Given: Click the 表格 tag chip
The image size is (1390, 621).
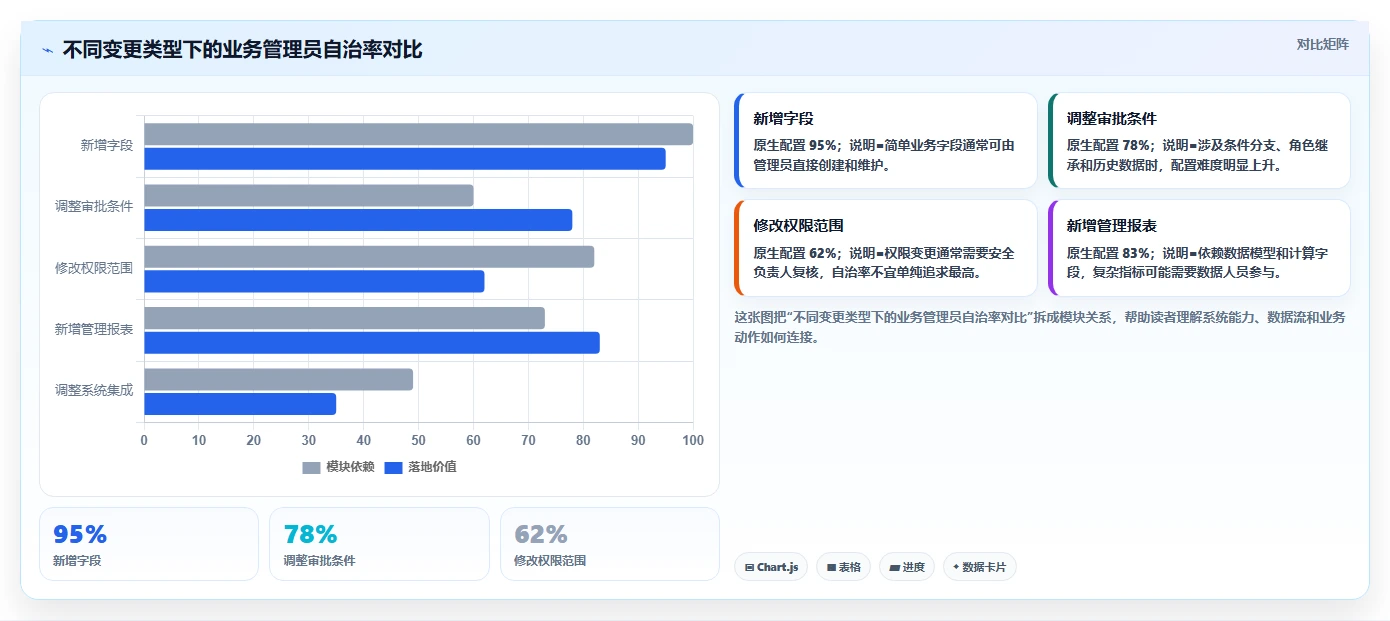Looking at the screenshot, I should (x=844, y=567).
